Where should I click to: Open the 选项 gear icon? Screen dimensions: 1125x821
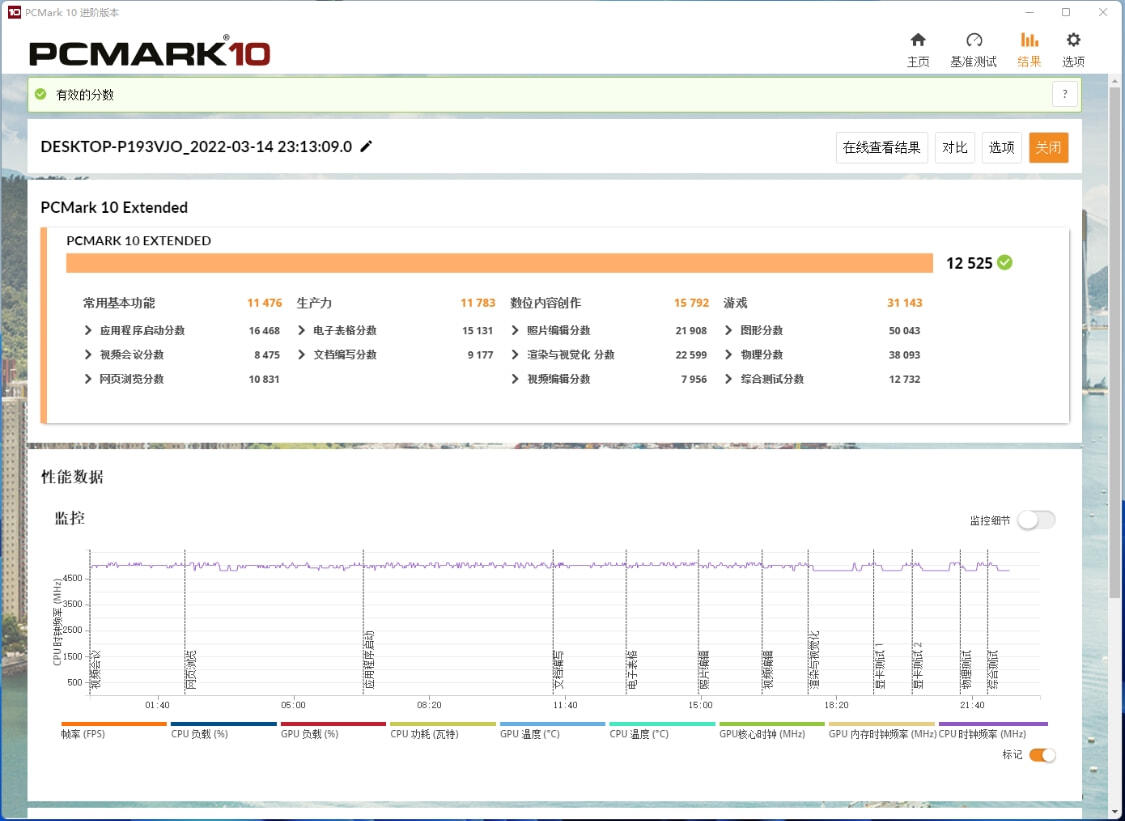[x=1073, y=40]
